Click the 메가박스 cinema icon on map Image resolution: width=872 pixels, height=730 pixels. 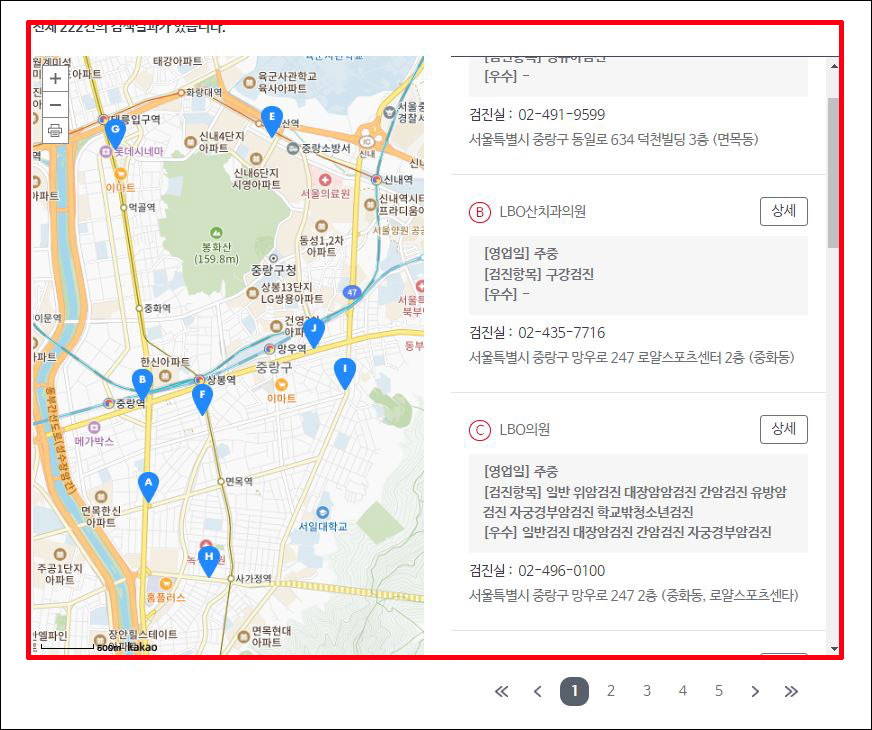[94, 427]
